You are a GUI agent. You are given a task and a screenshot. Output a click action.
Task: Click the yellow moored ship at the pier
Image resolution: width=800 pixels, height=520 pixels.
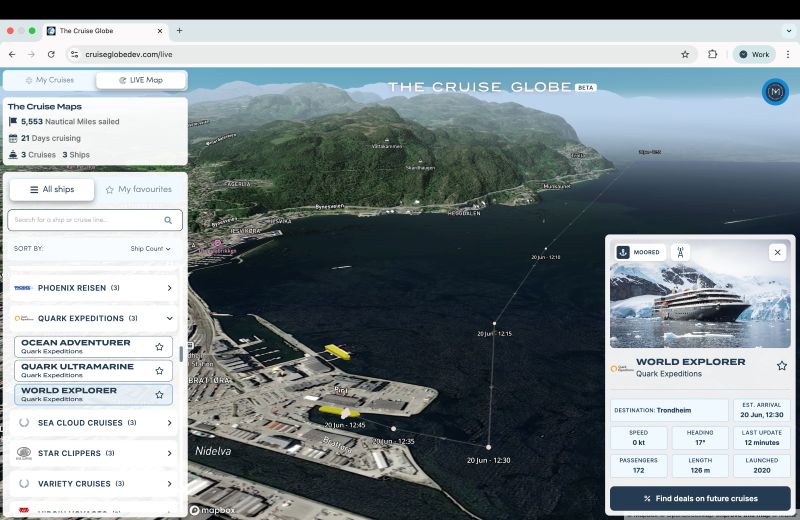pos(338,411)
